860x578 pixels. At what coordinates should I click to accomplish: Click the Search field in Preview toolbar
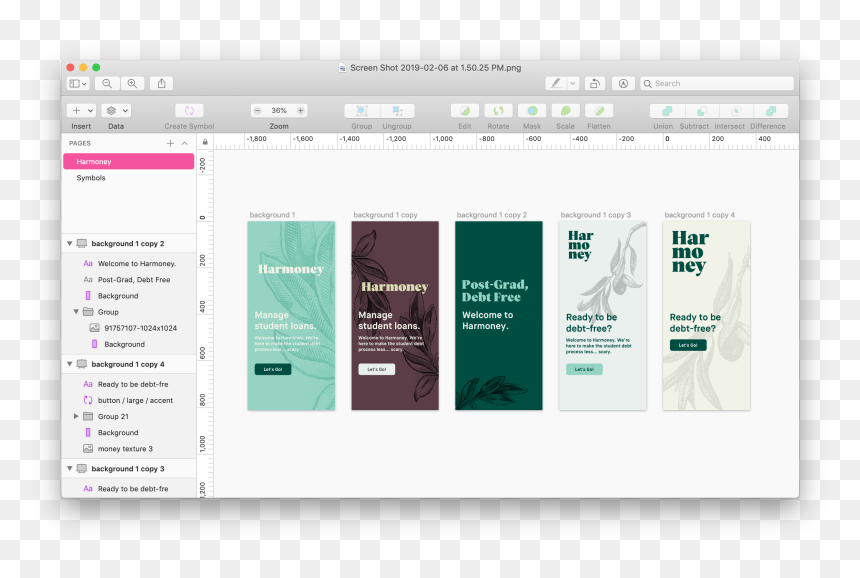coord(717,83)
